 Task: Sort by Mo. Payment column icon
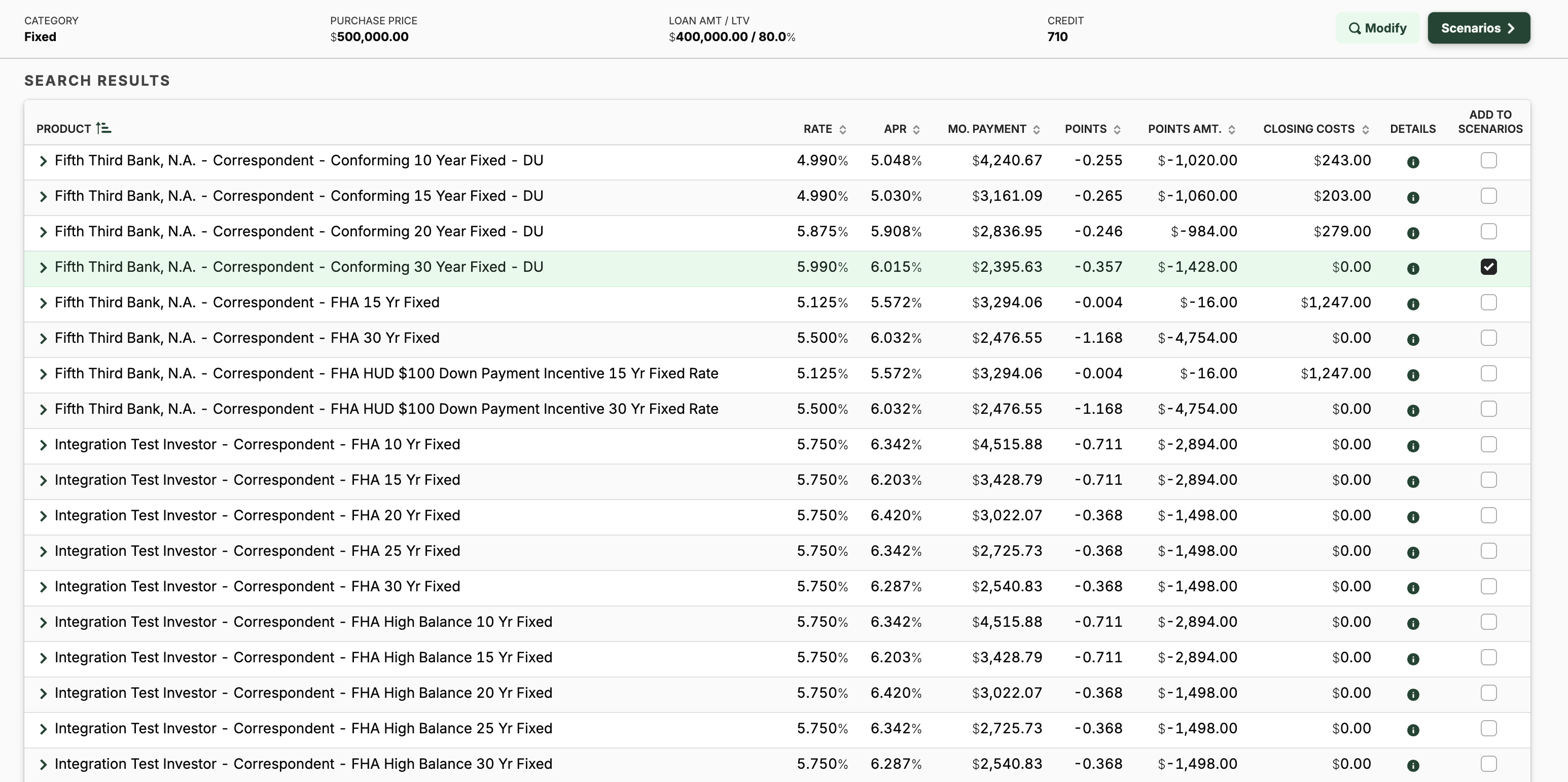point(1036,130)
